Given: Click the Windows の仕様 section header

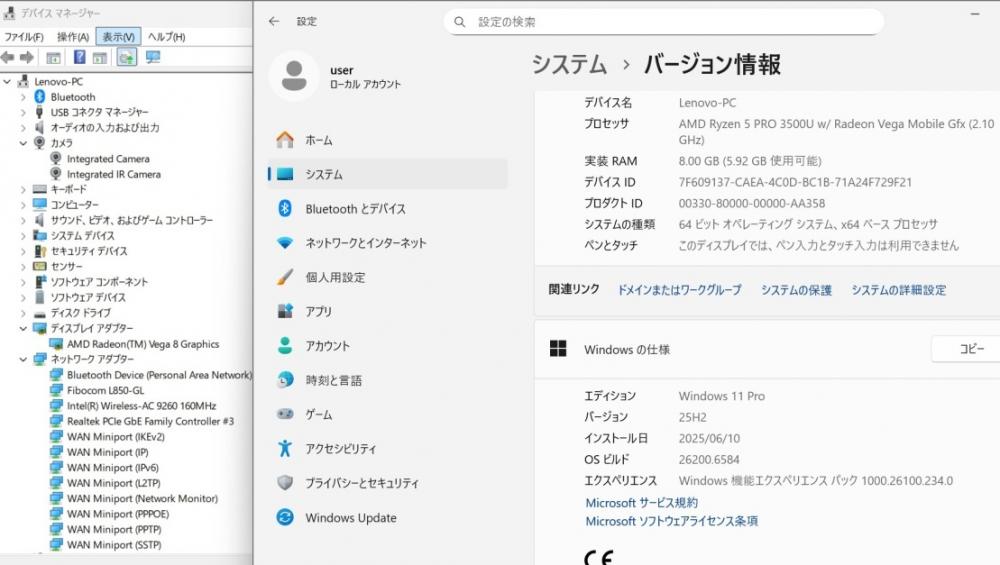Looking at the screenshot, I should coord(627,349).
